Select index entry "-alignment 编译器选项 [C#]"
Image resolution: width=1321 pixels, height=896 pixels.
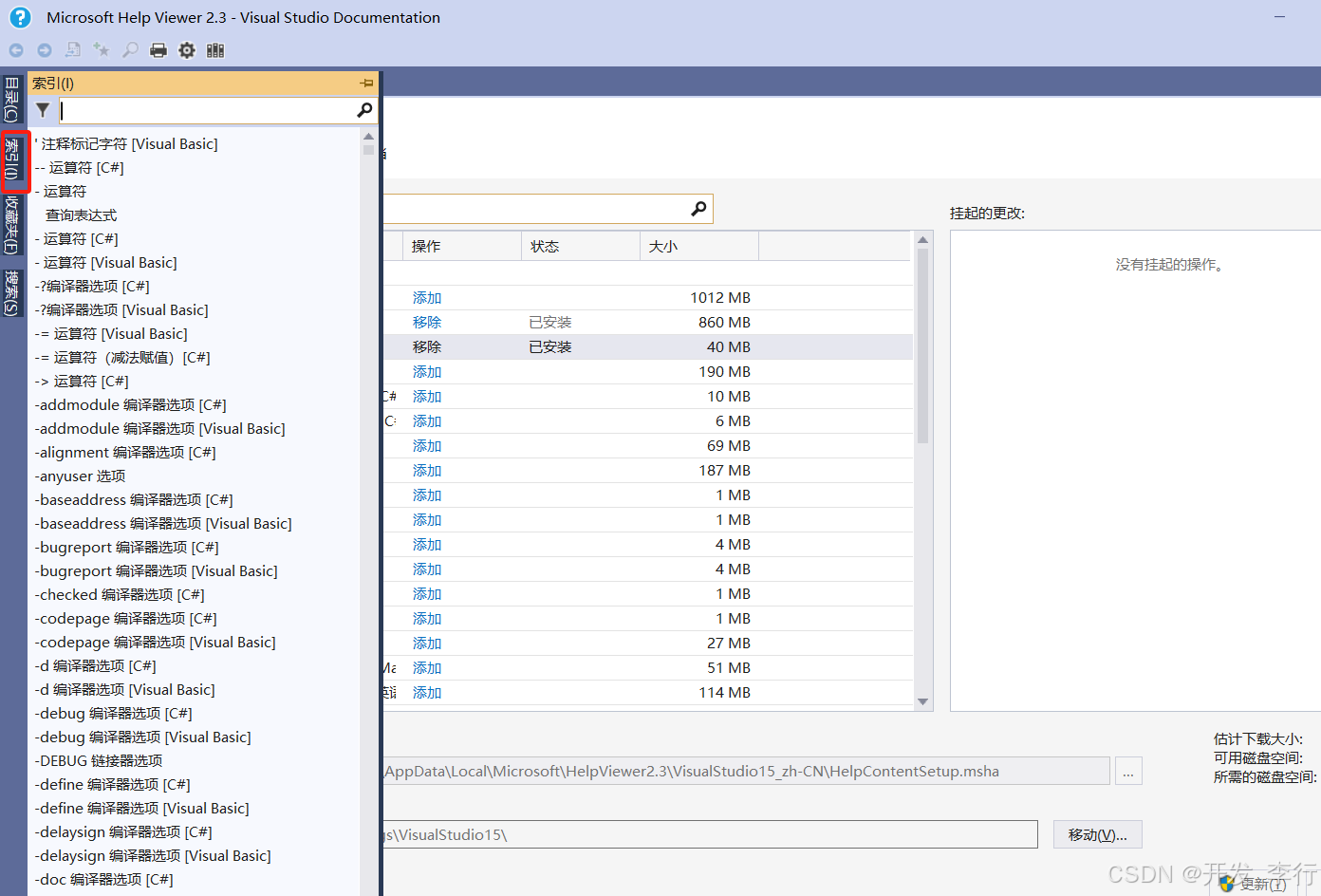click(x=125, y=453)
